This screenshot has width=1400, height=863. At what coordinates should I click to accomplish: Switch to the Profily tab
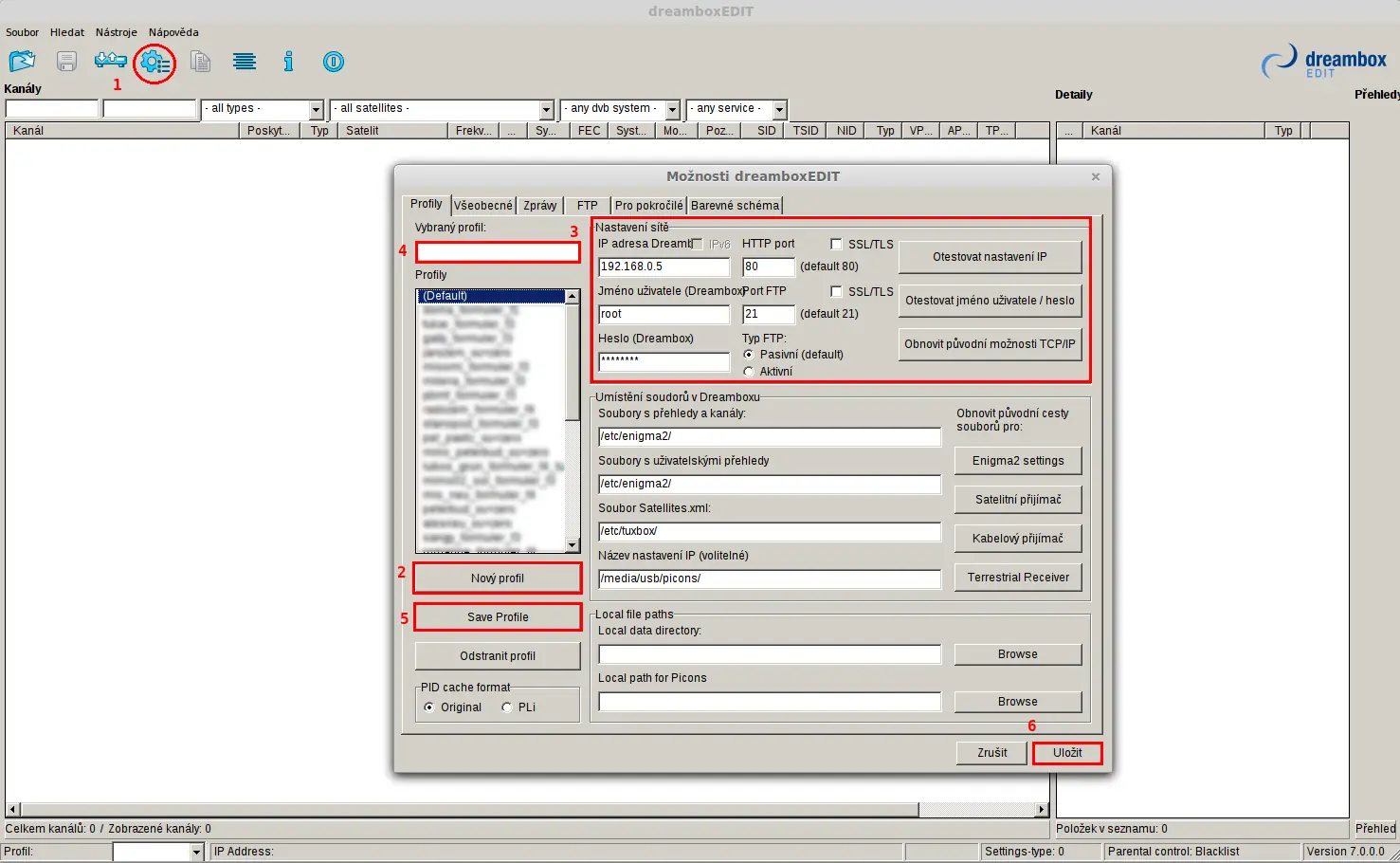426,204
